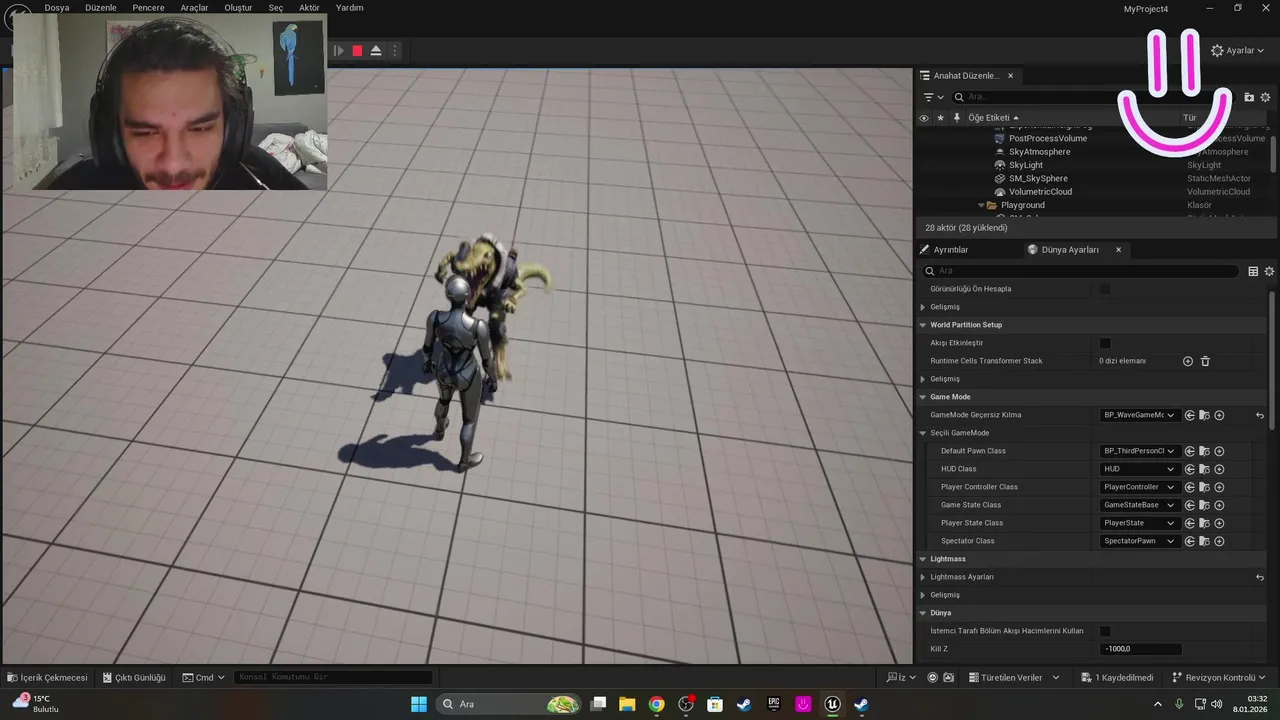The width and height of the screenshot is (1280, 720).
Task: Click the visibility eye column header
Action: (x=924, y=117)
